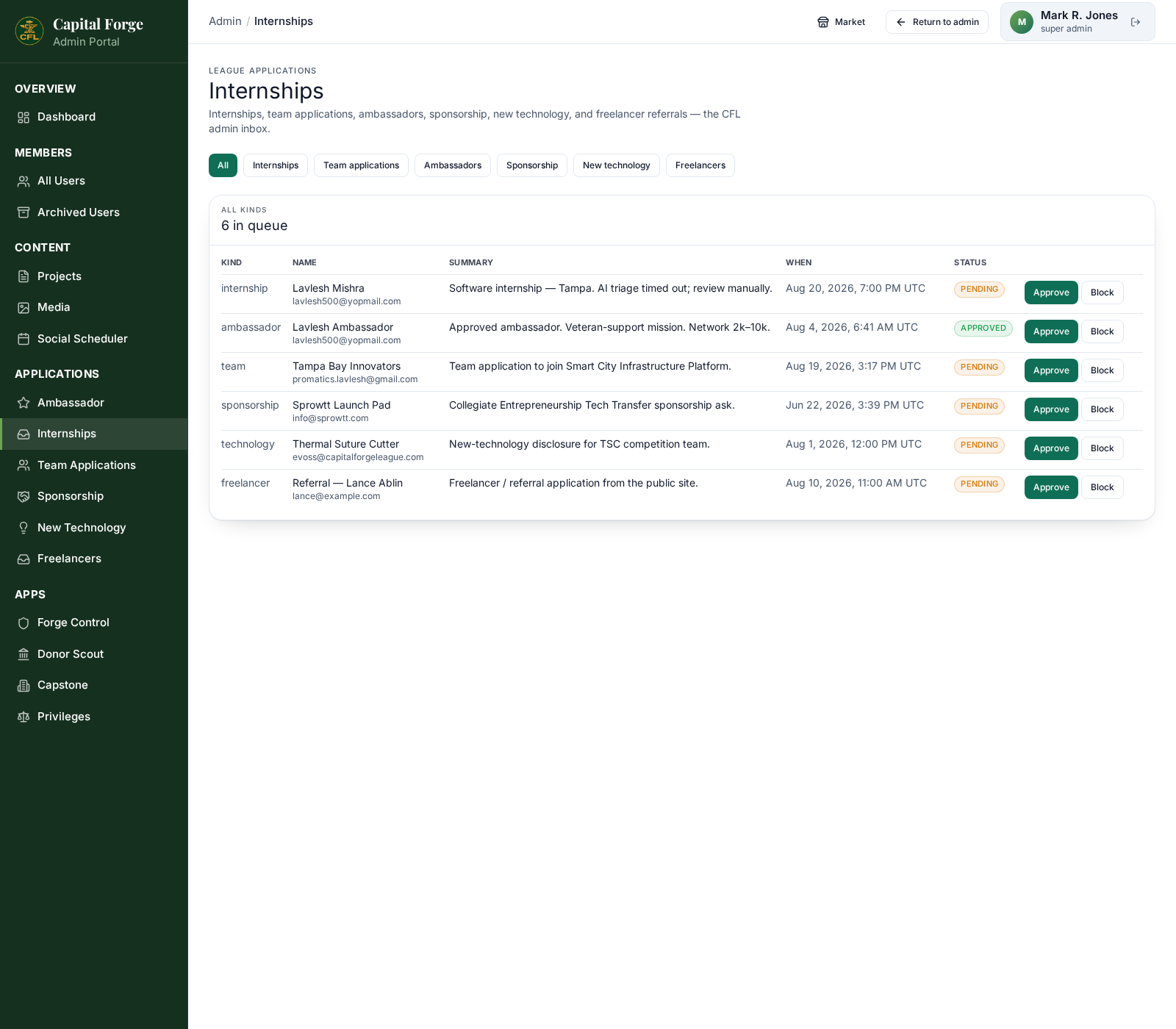Approve Referral — Lance Ablin freelancer

pyautogui.click(x=1051, y=487)
